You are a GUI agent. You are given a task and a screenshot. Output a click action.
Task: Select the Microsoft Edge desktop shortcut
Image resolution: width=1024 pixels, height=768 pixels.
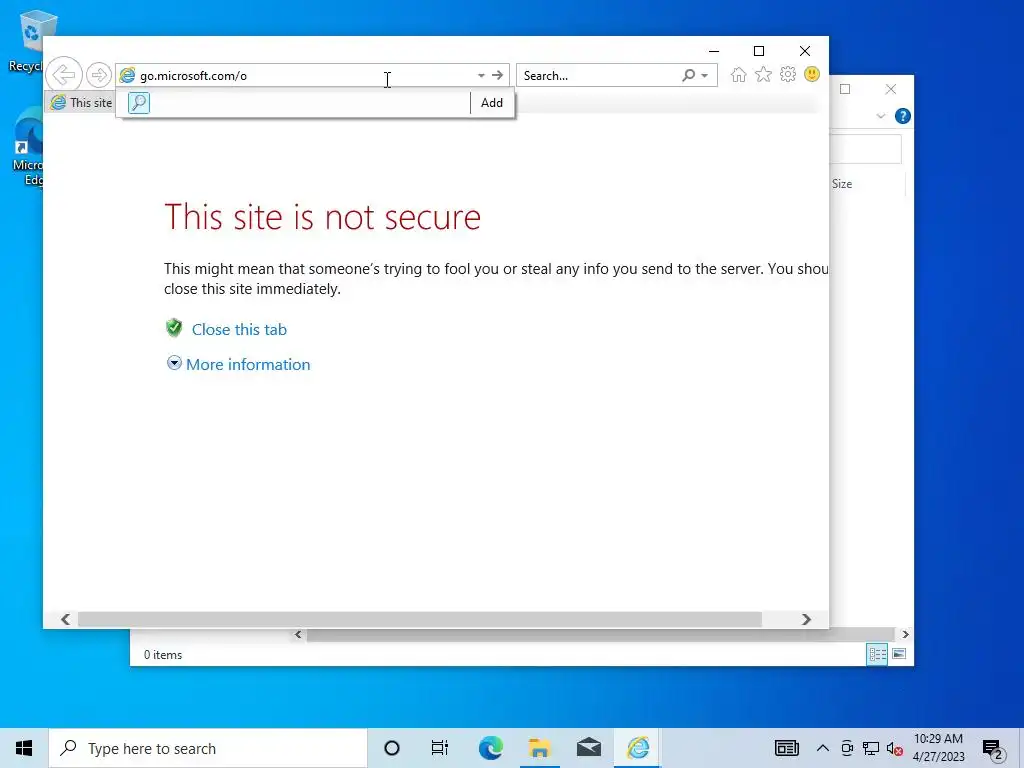click(x=27, y=148)
